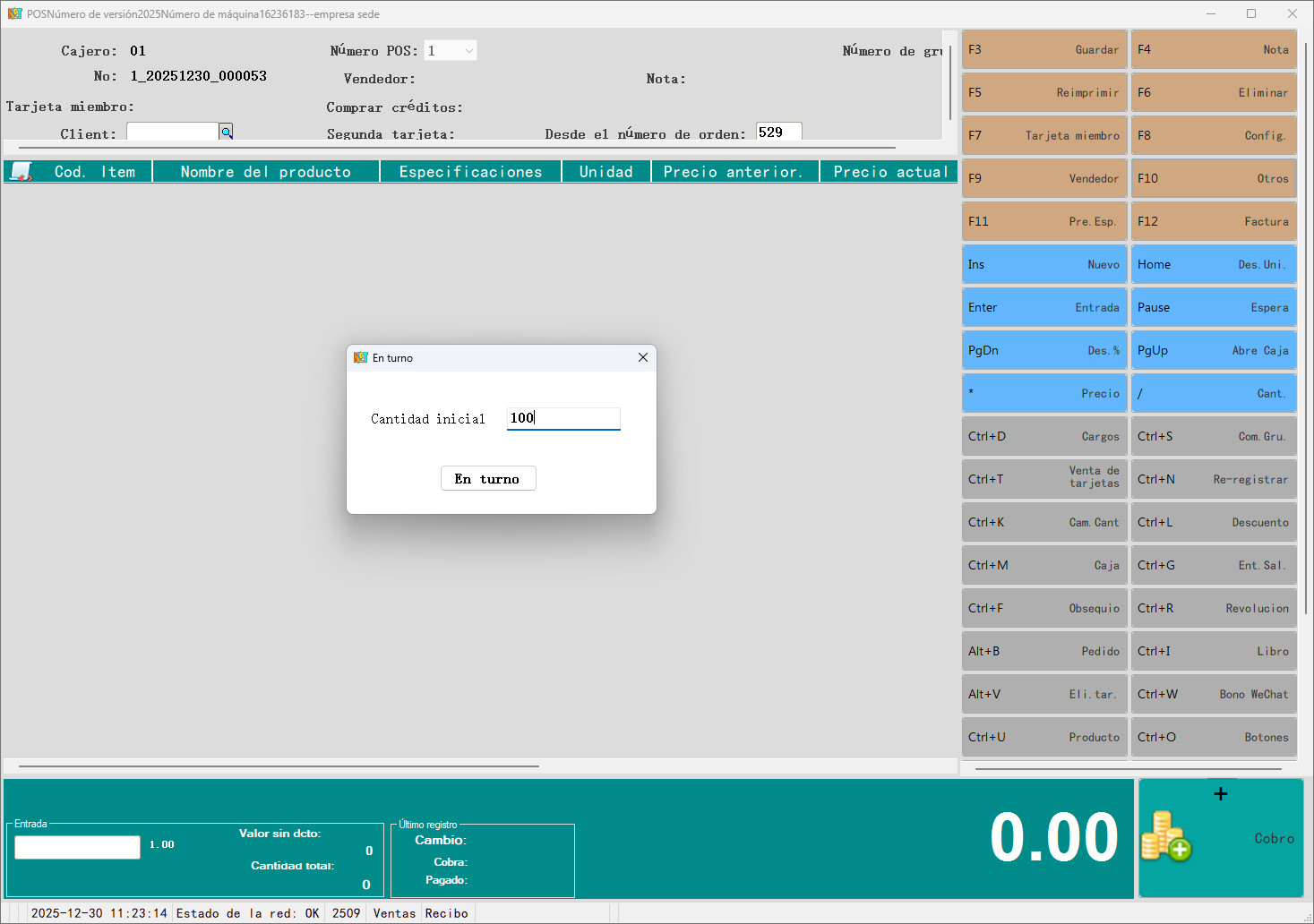Click the Cantidad inicial input field
The width and height of the screenshot is (1314, 924).
pyautogui.click(x=563, y=418)
